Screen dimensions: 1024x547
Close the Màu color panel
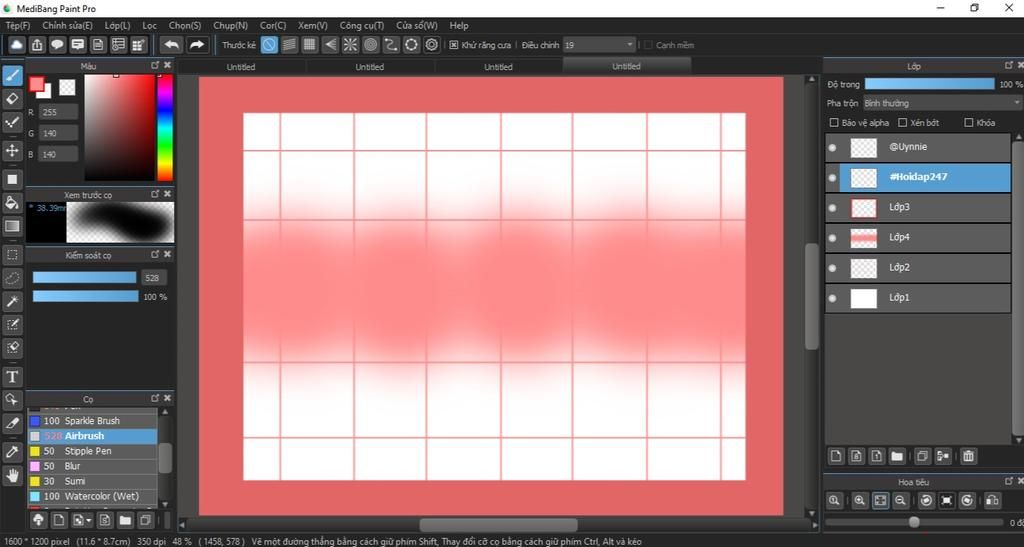(167, 65)
